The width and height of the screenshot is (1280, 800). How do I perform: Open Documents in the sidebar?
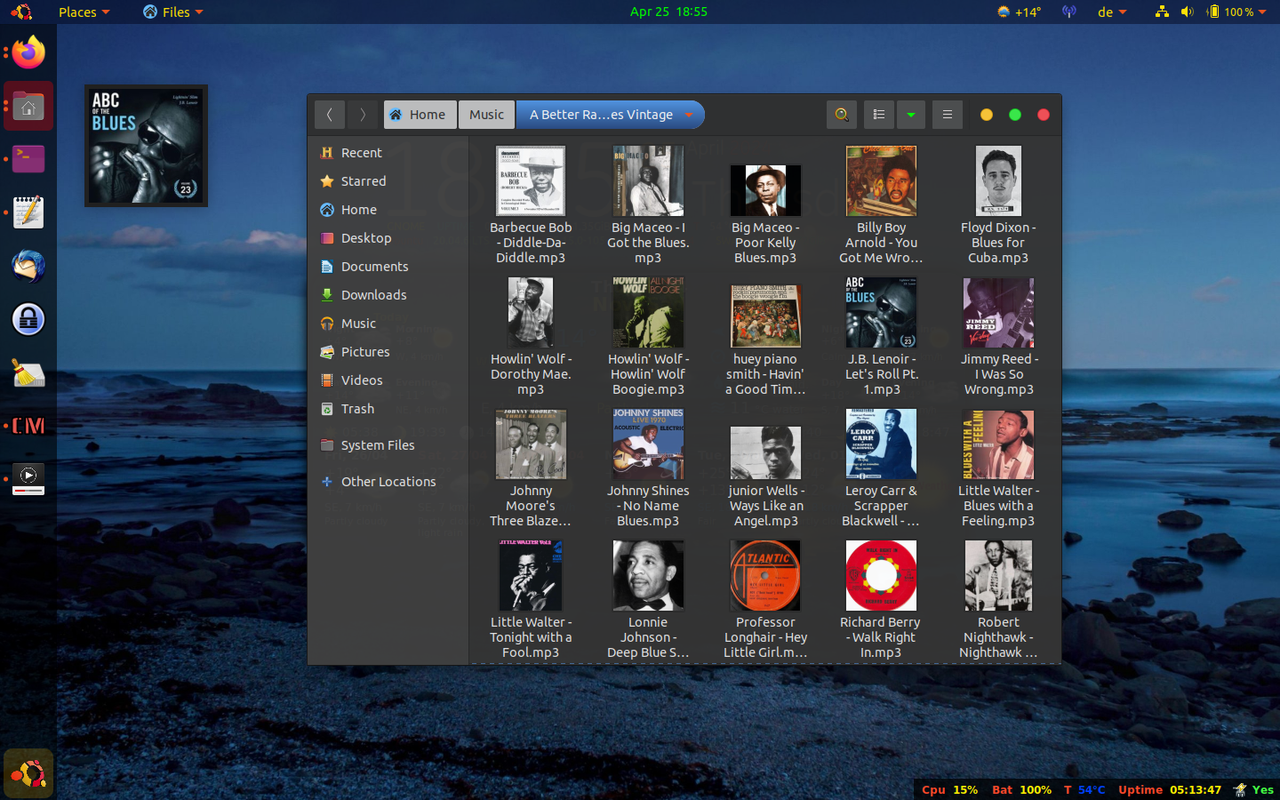coord(388,267)
